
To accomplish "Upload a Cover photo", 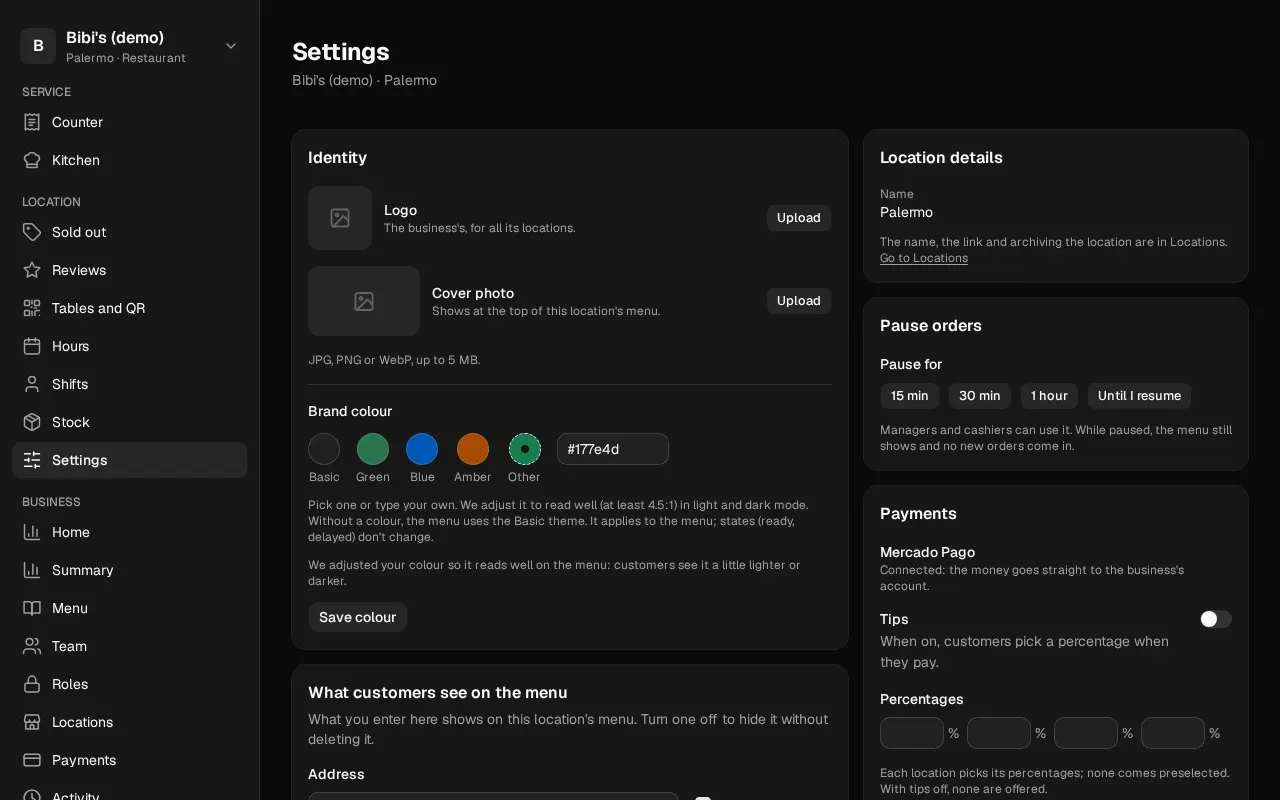I will click(x=799, y=301).
